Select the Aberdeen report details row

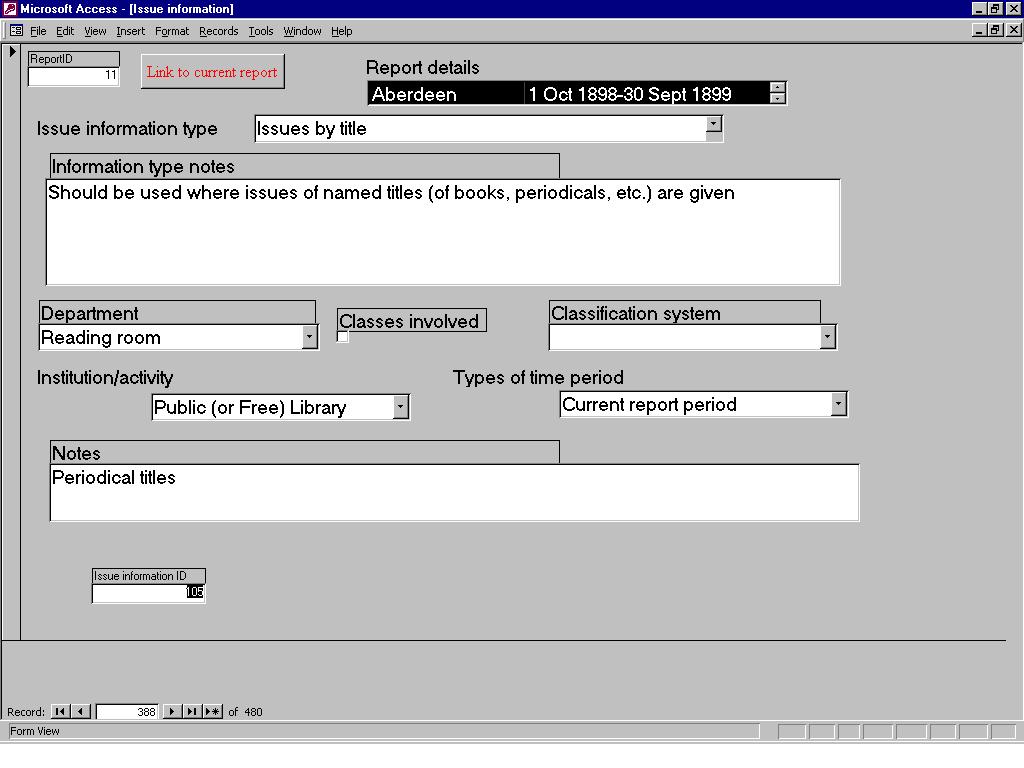tap(569, 94)
